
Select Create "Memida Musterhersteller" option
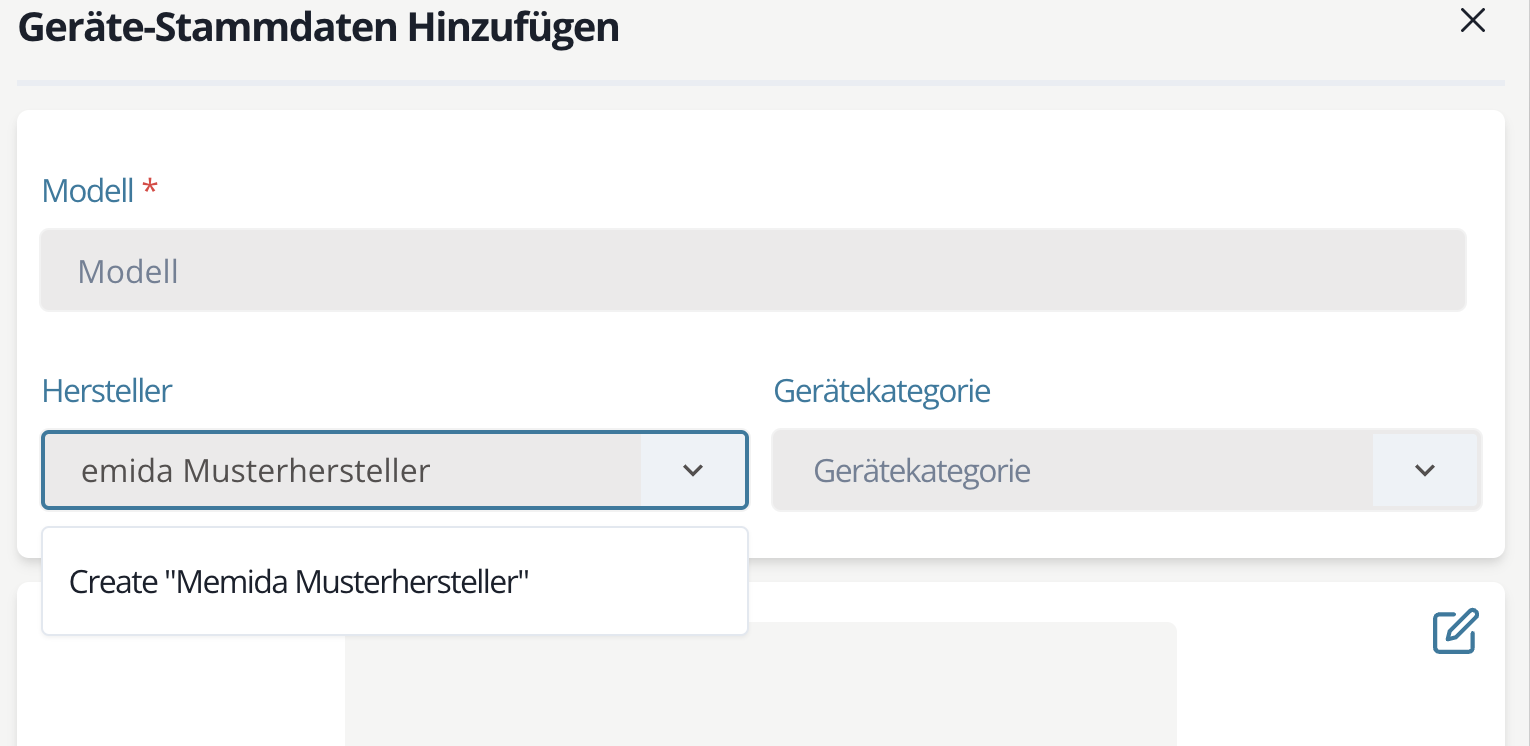(395, 582)
